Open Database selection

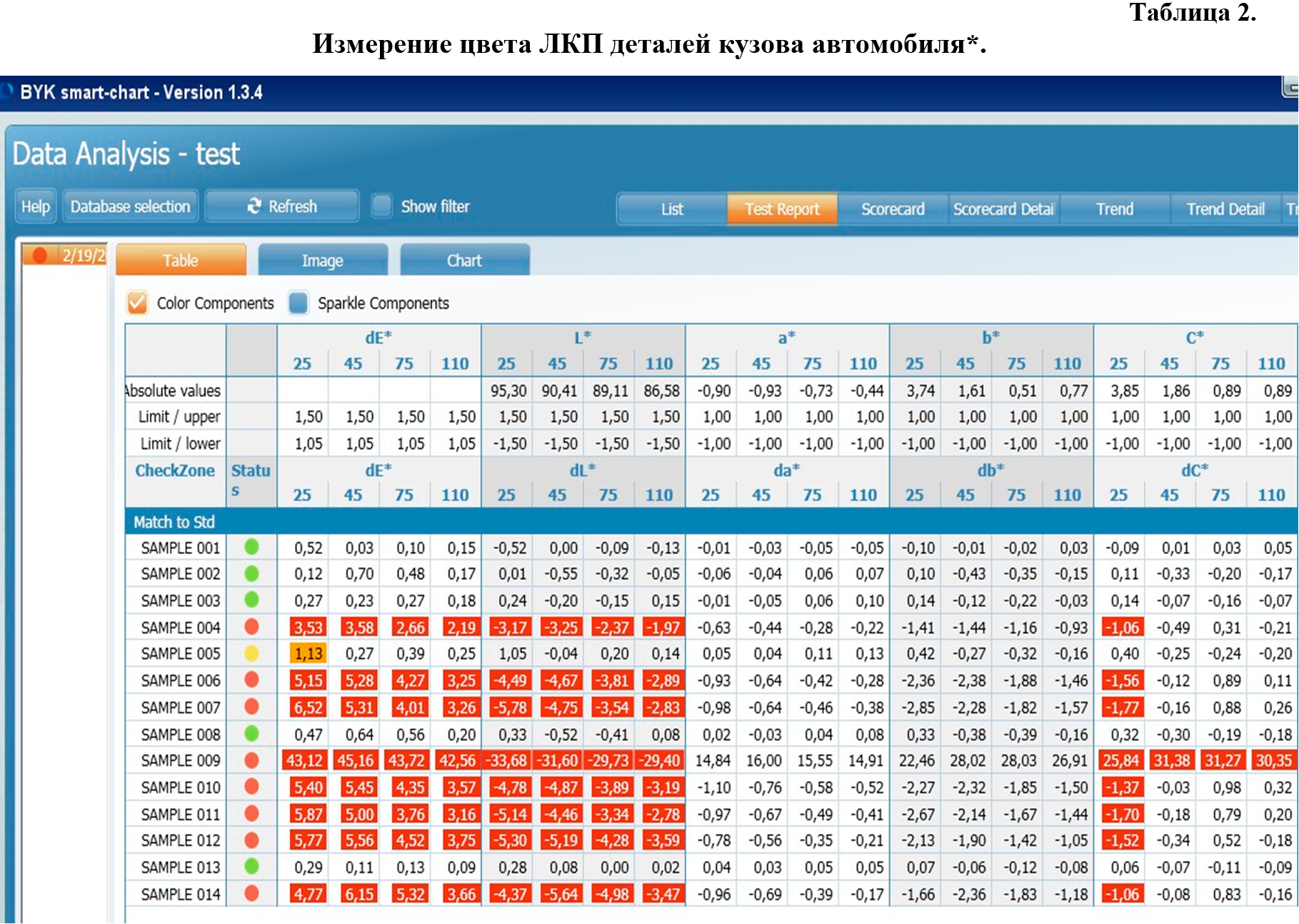129,206
